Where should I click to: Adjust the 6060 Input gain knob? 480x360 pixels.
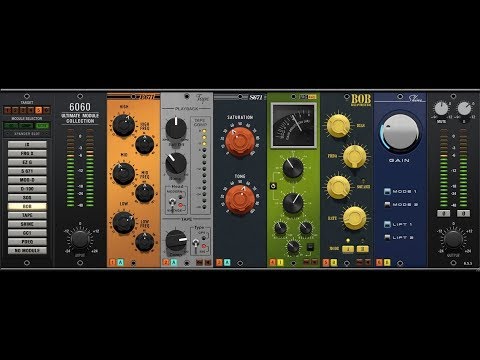80,239
